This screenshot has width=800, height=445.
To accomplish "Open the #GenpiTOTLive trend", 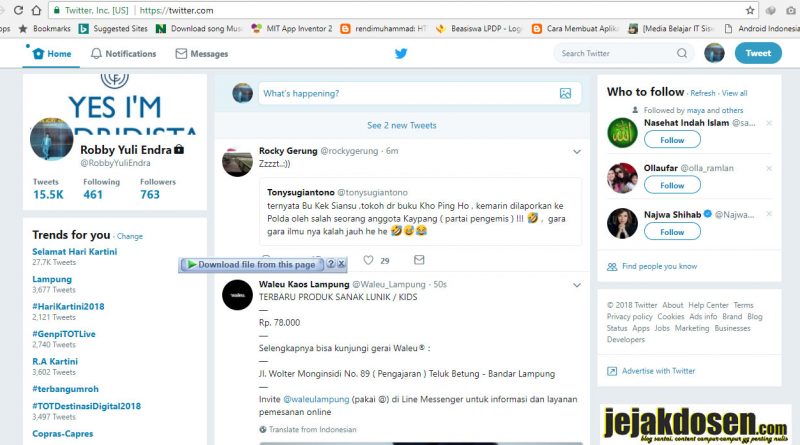I will pyautogui.click(x=64, y=334).
